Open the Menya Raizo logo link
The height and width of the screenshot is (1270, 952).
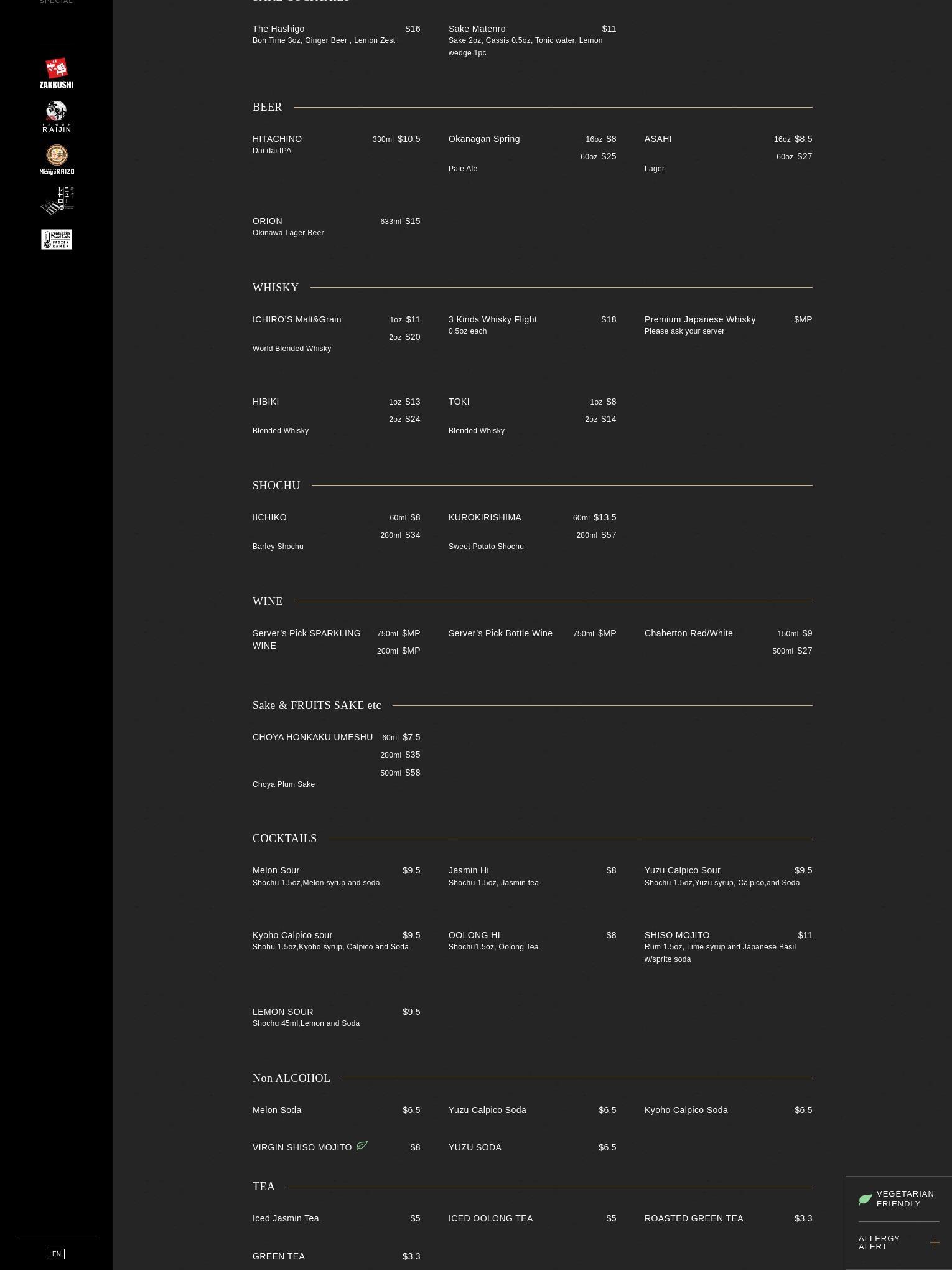57,160
